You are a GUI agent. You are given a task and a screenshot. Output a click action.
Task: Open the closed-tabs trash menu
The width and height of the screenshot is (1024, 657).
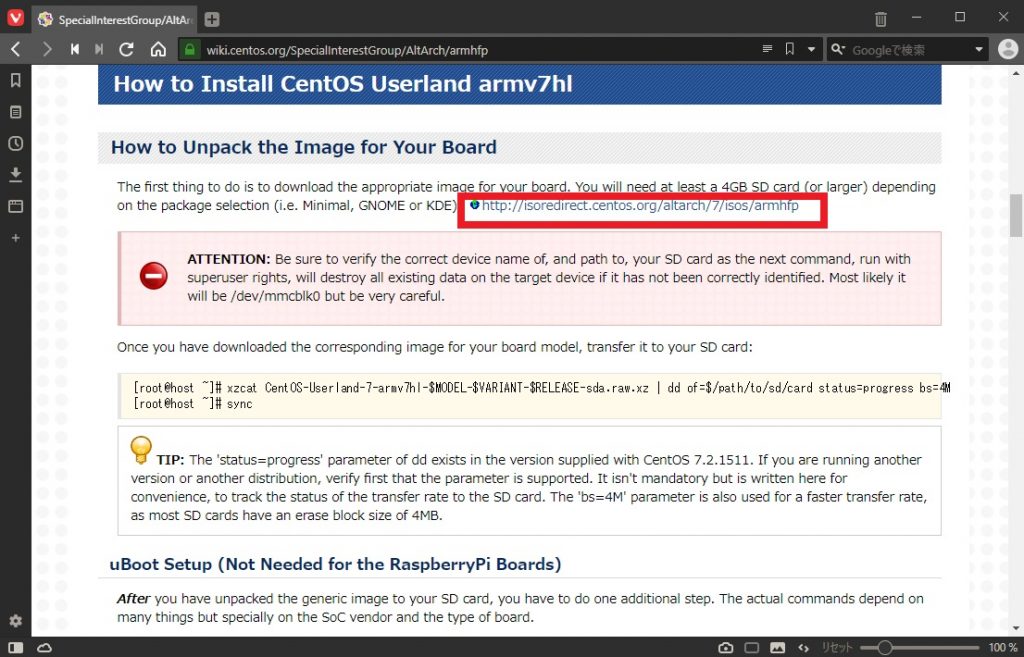(882, 19)
